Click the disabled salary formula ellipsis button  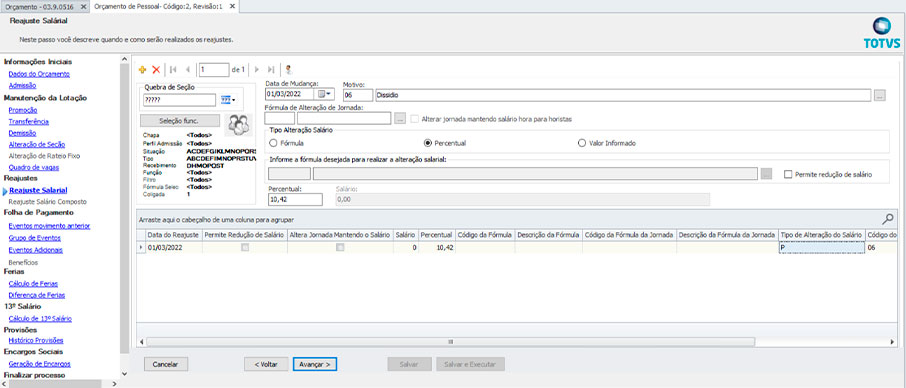(766, 174)
